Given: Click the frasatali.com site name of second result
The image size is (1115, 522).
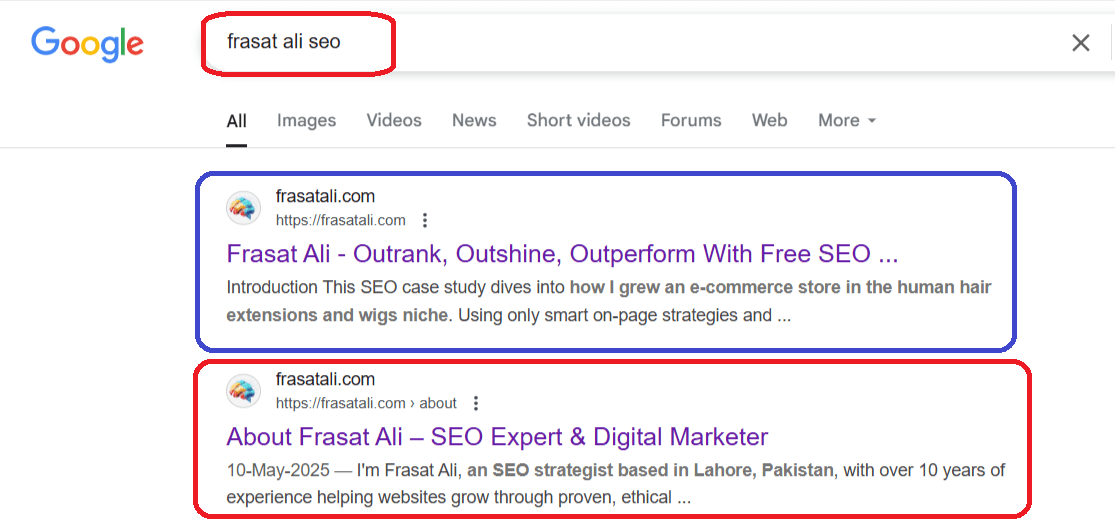Looking at the screenshot, I should (x=325, y=379).
